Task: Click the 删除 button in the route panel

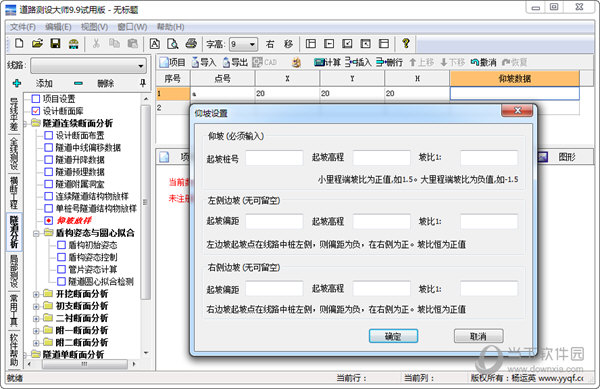Action: pyautogui.click(x=105, y=83)
